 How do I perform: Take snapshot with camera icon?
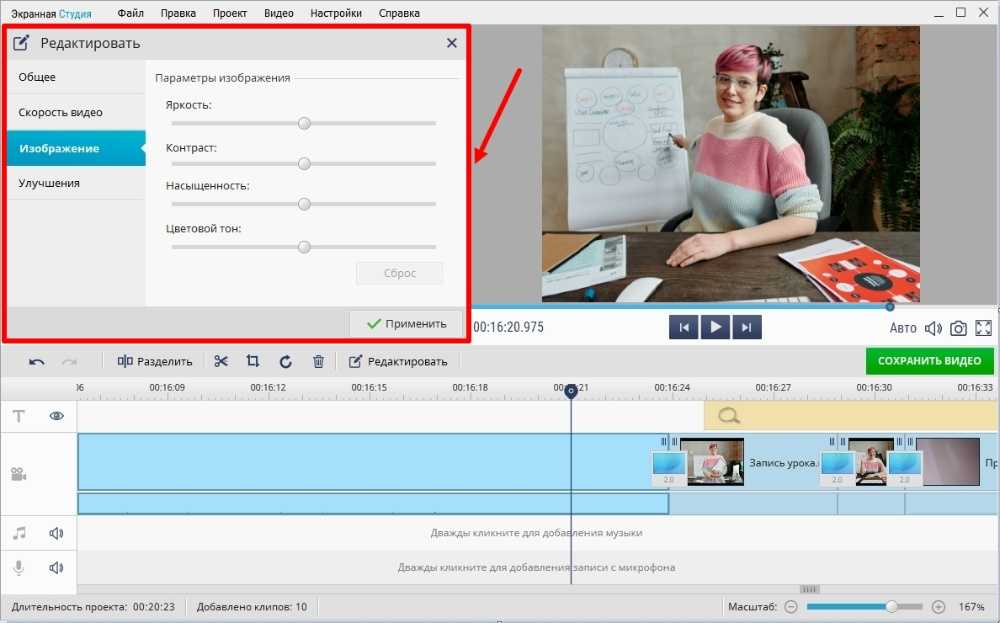click(958, 328)
